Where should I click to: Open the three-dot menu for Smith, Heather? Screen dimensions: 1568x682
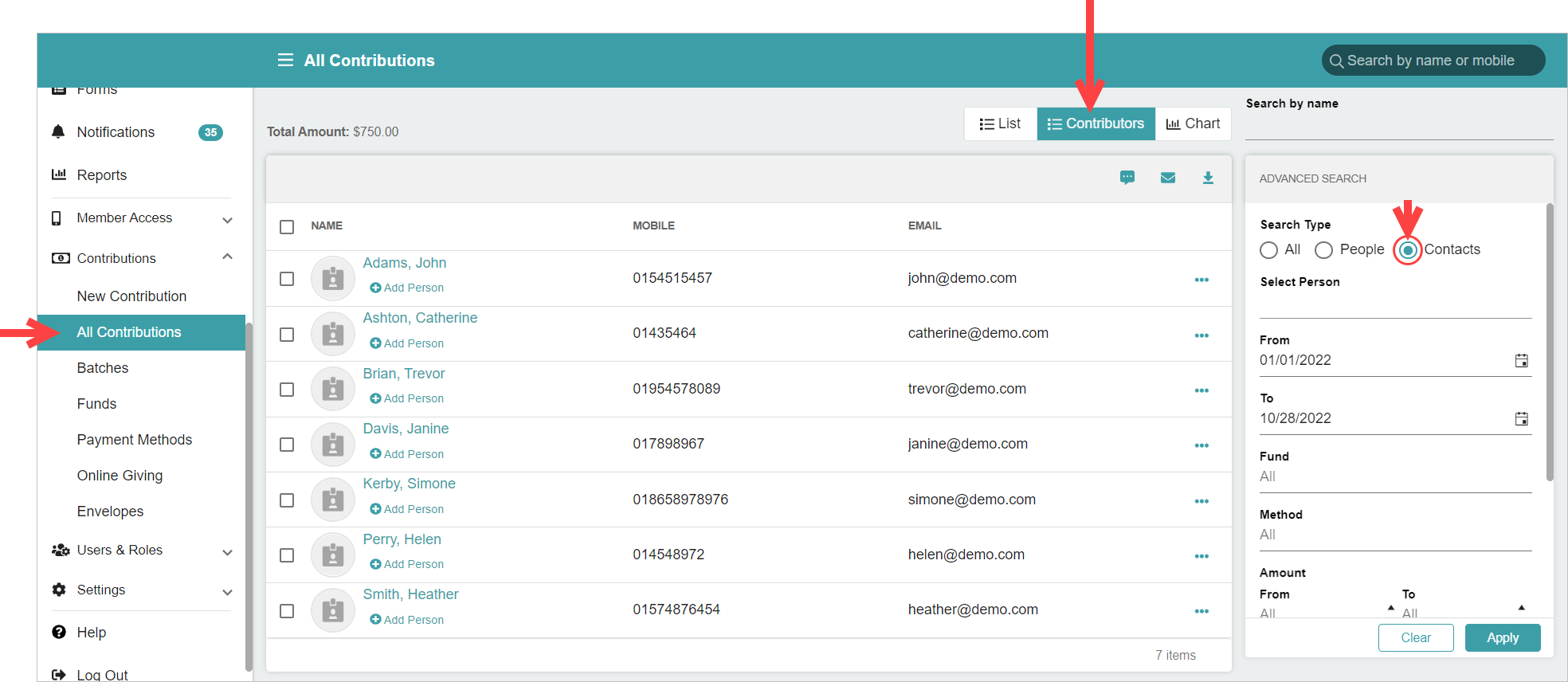(x=1201, y=611)
